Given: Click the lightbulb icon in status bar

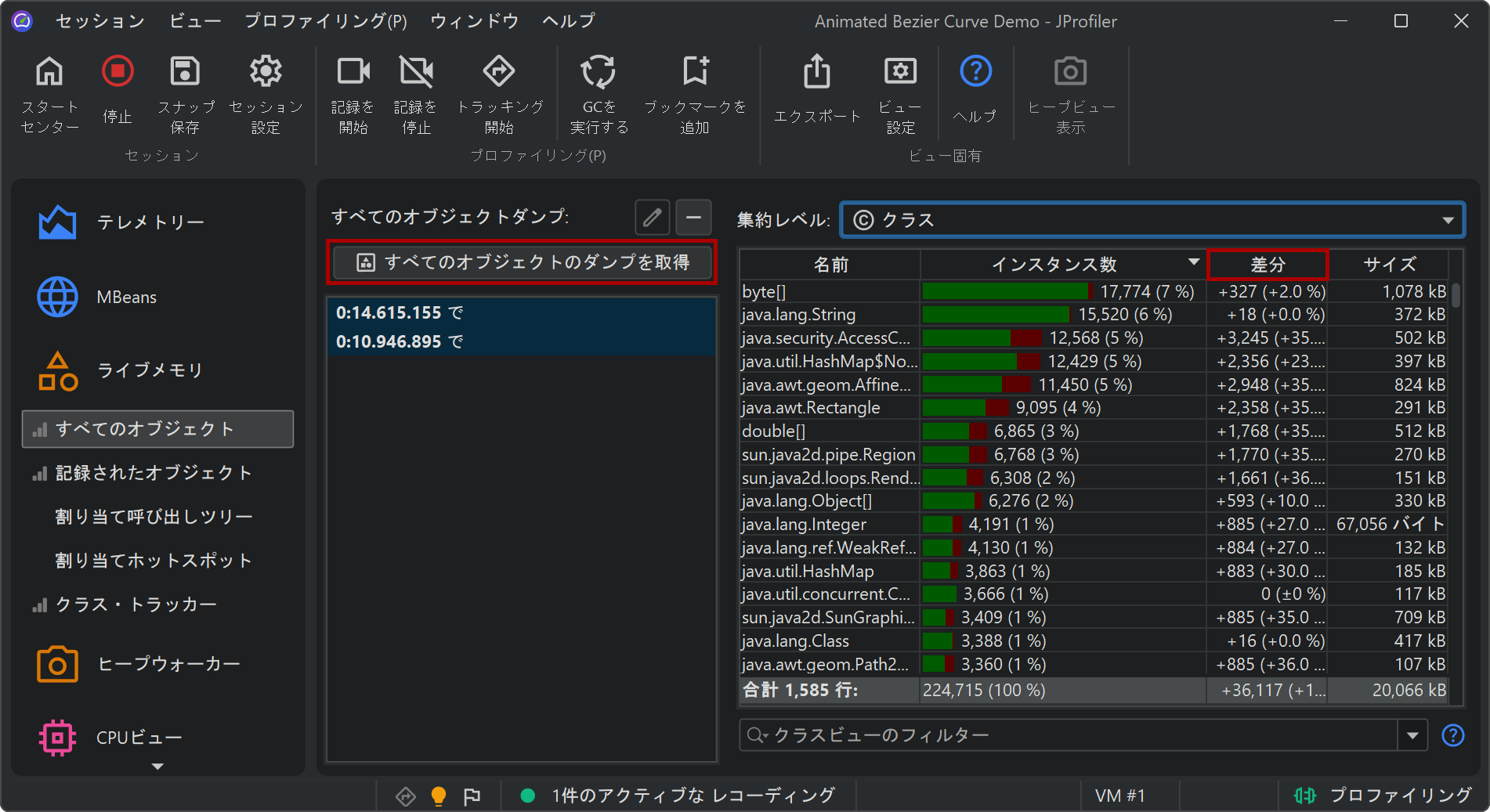Looking at the screenshot, I should (439, 796).
